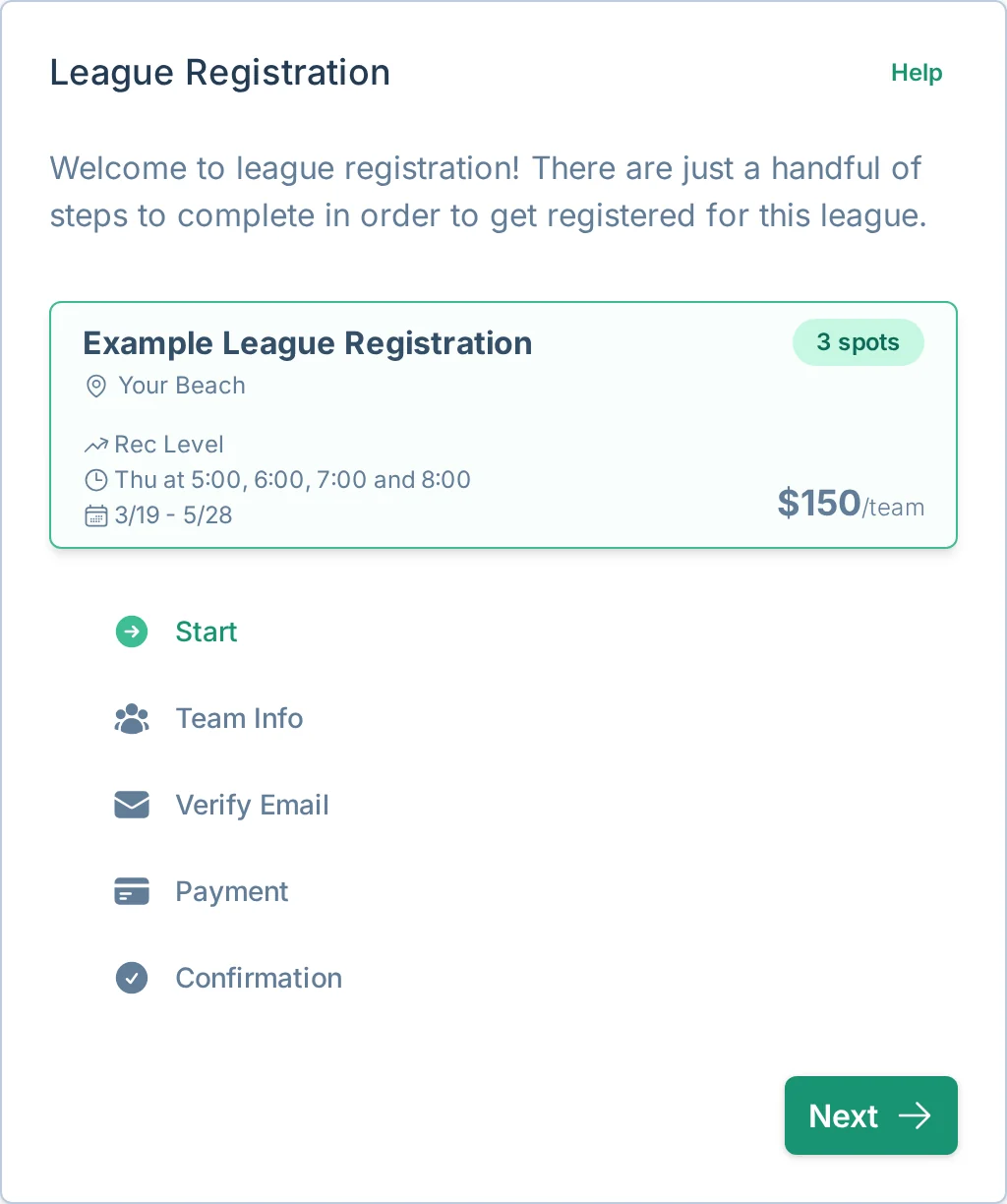
Task: Switch to the Team Info step
Action: pyautogui.click(x=239, y=718)
